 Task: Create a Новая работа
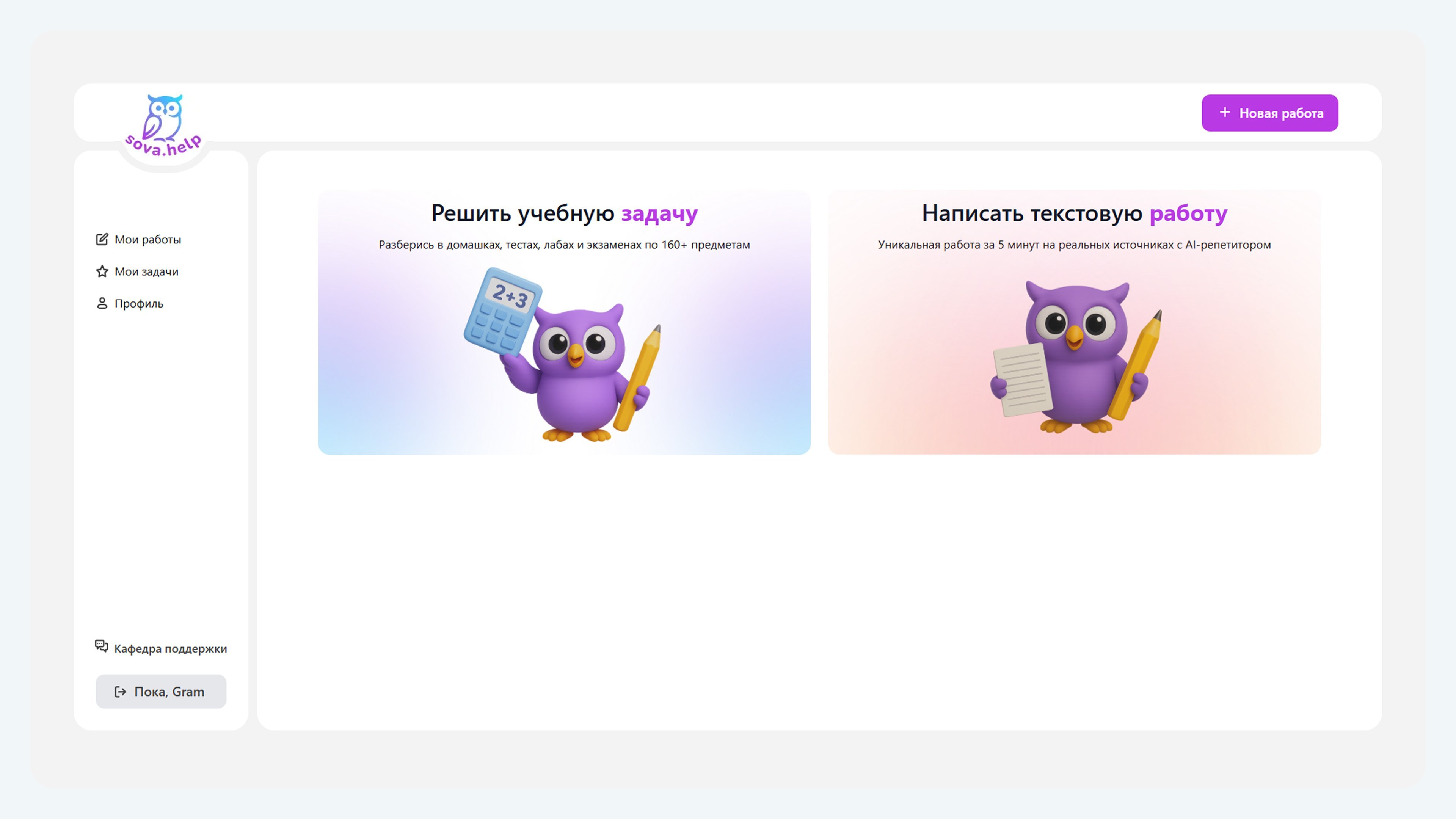click(1270, 113)
